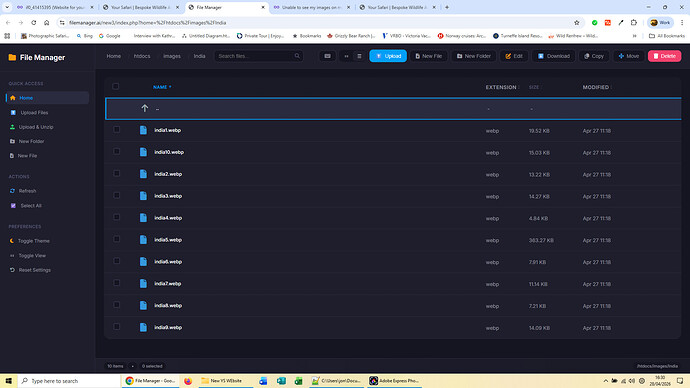Image resolution: width=690 pixels, height=388 pixels.
Task: Go to htdocs breadcrumb
Action: coord(142,56)
